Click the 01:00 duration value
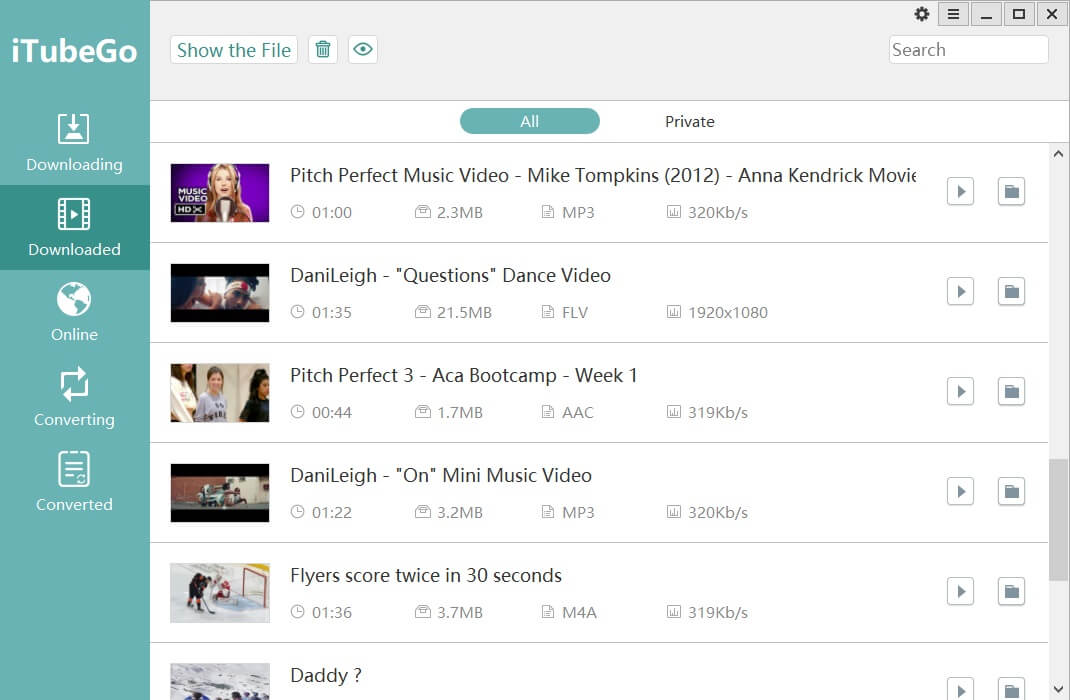The image size is (1070, 700). click(332, 213)
